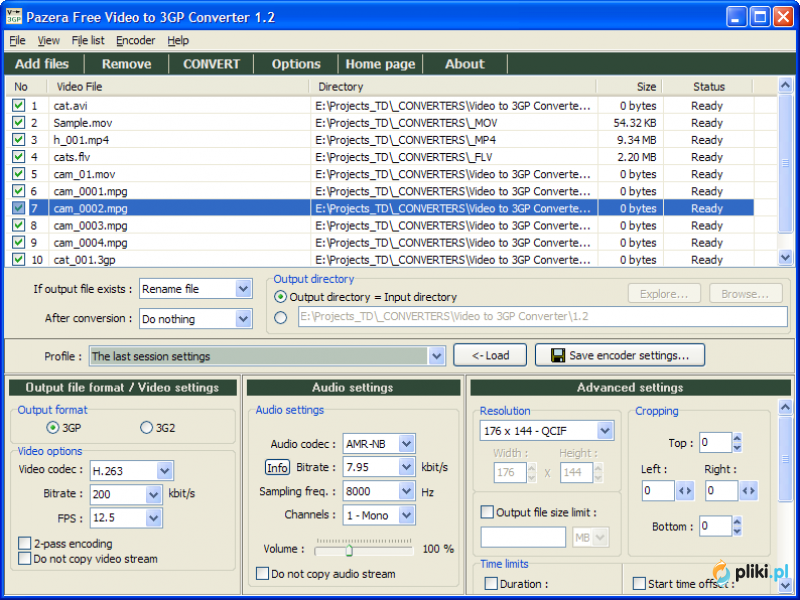Open the video Bitrate dropdown
This screenshot has height=600, width=800.
[x=153, y=494]
